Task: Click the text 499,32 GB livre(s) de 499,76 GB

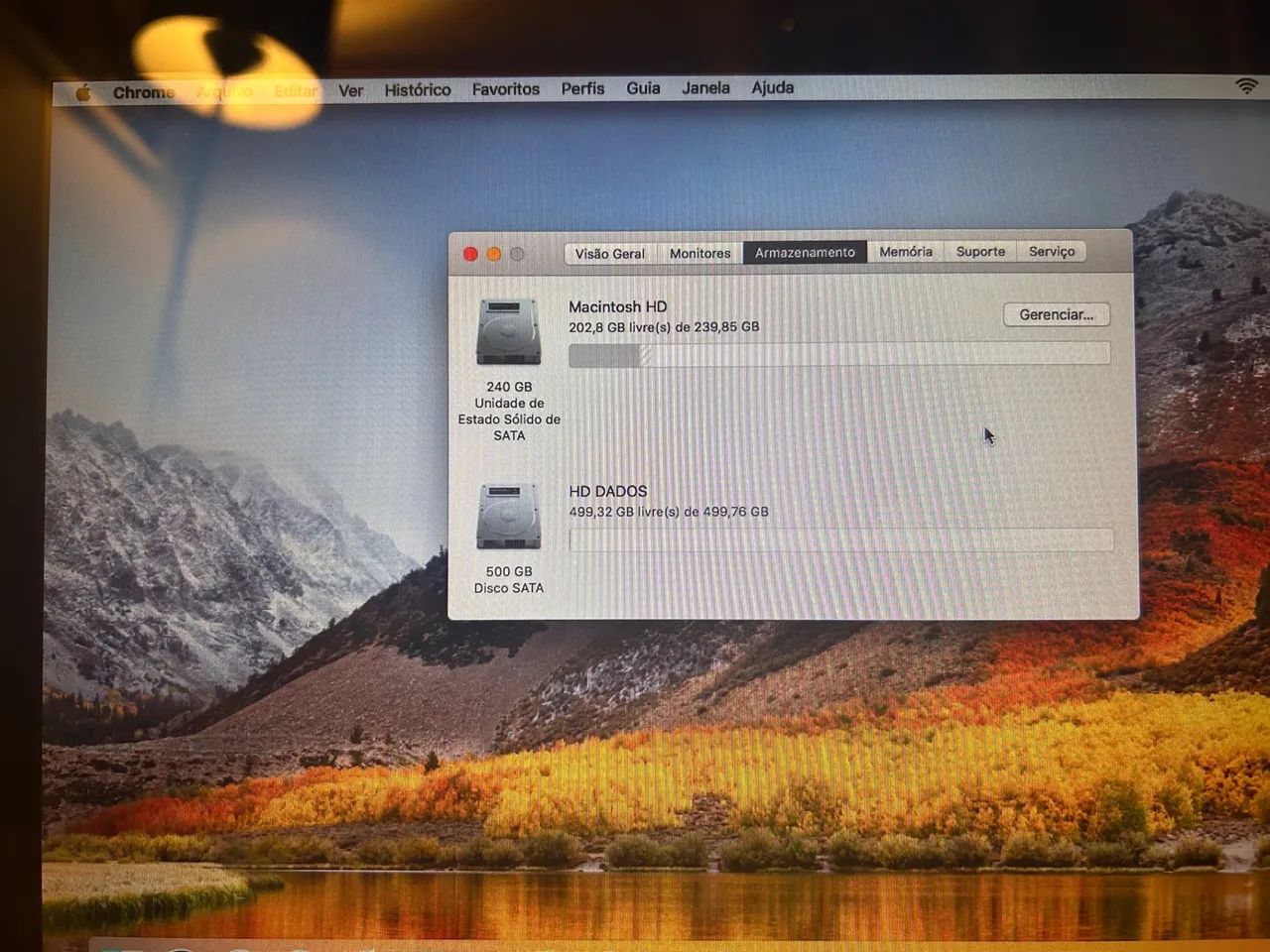Action: pos(669,512)
